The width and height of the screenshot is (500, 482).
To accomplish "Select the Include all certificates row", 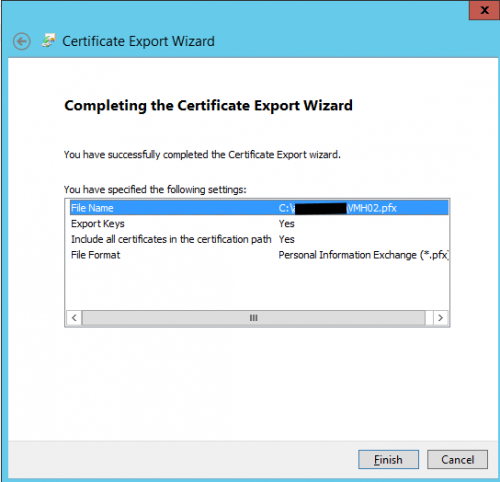I will click(259, 239).
